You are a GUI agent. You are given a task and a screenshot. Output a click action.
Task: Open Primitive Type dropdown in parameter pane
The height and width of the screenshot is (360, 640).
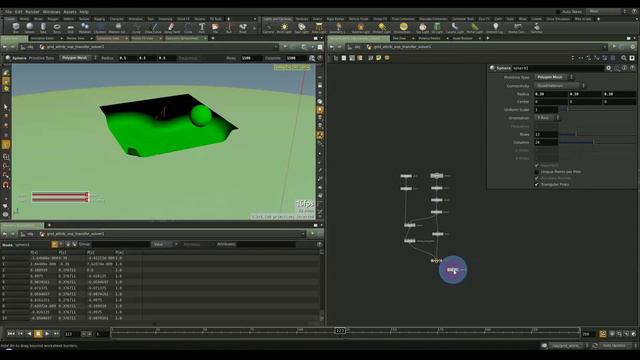click(554, 77)
